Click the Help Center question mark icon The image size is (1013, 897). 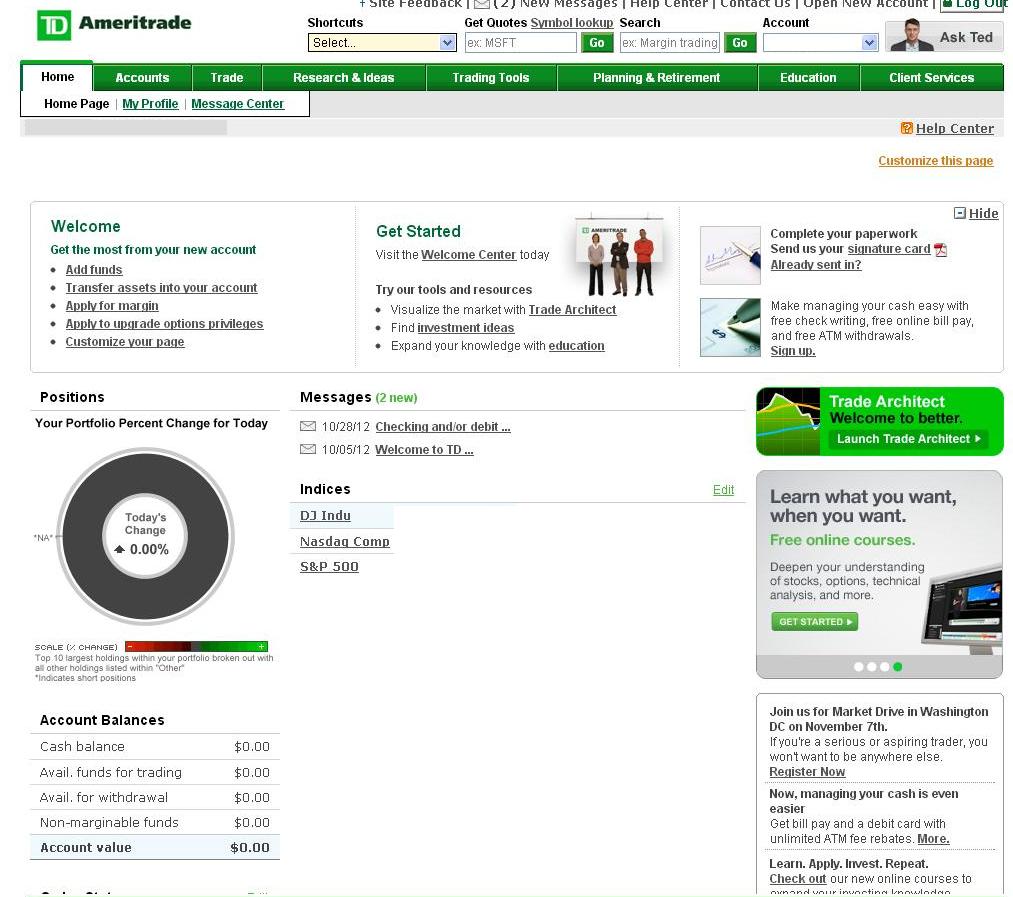click(x=906, y=128)
